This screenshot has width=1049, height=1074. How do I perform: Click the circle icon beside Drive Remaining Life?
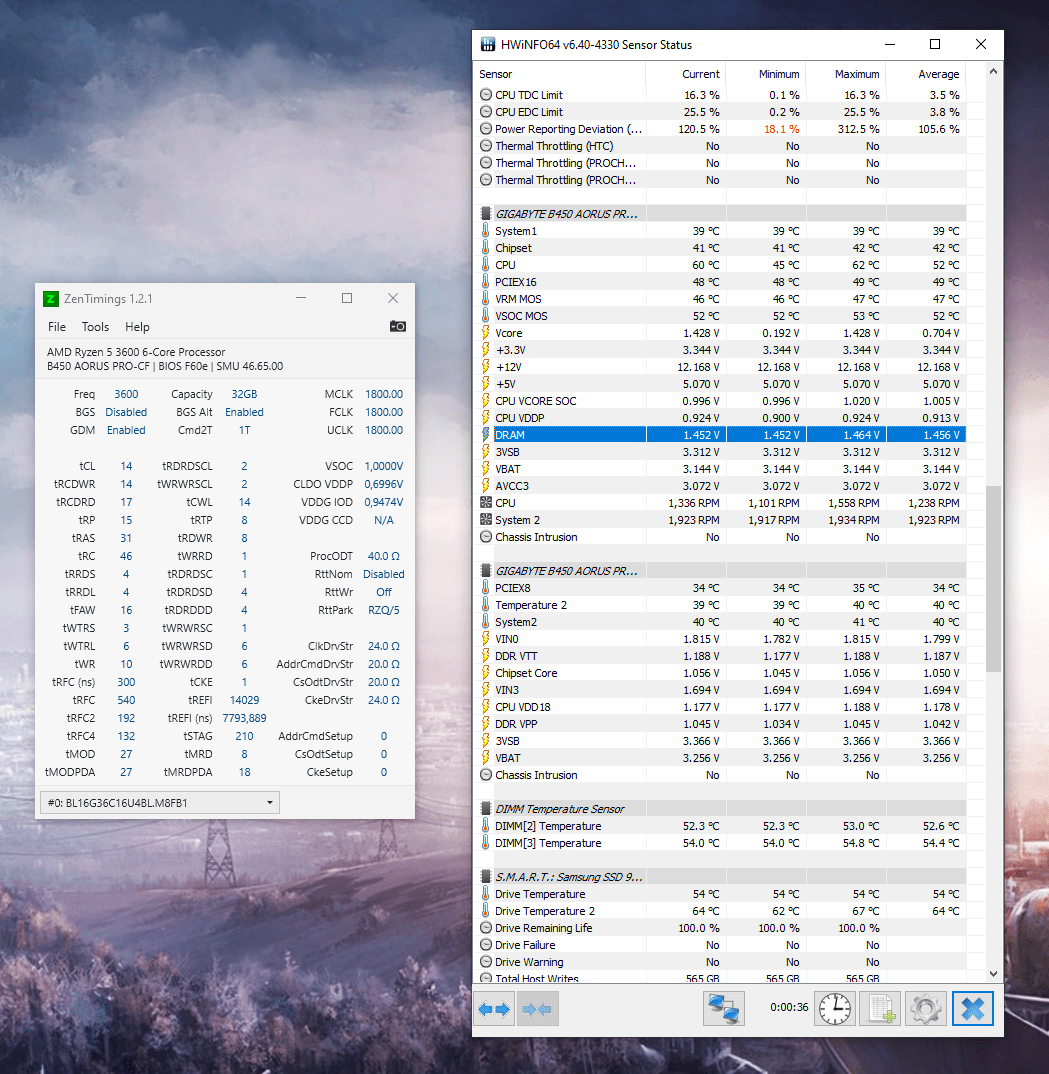[485, 927]
